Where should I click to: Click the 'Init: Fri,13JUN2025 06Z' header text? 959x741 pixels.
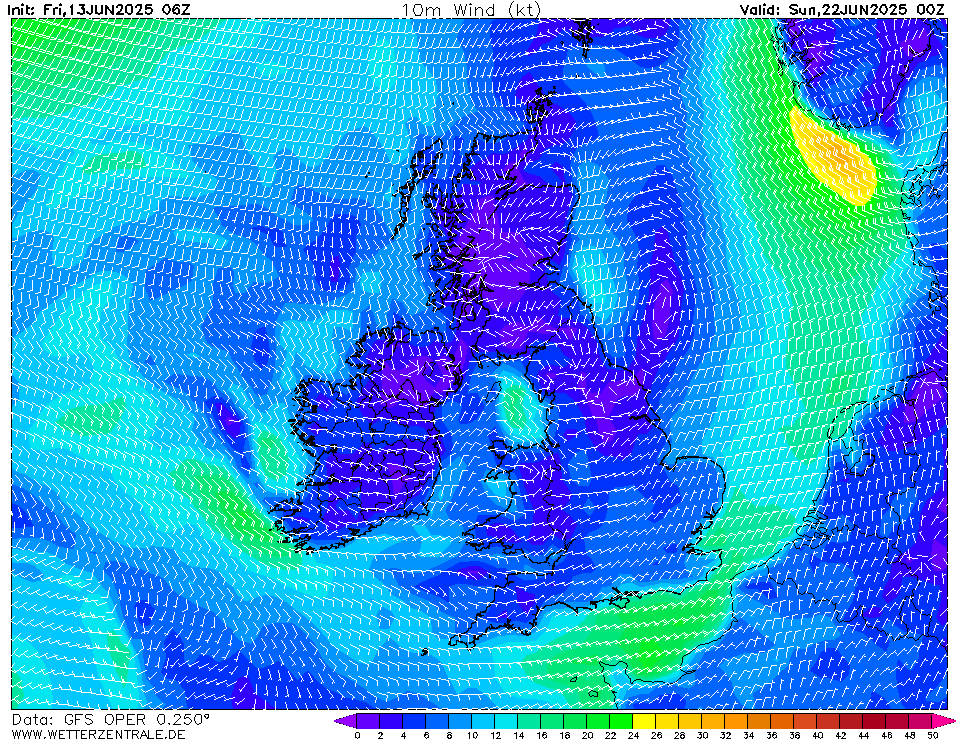pos(99,9)
